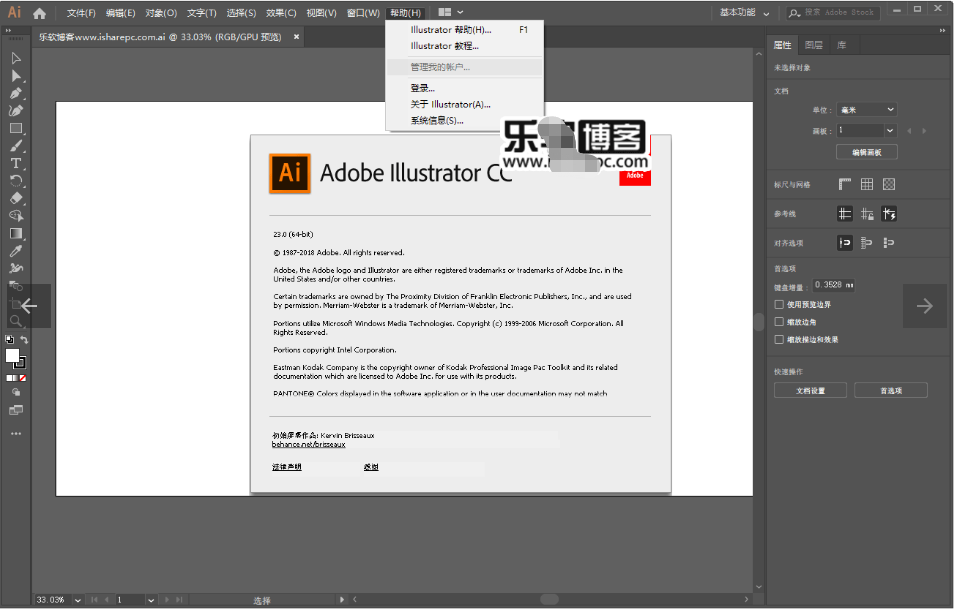
Task: Select the Selection (black arrow outline) tool
Action: [x=16, y=59]
